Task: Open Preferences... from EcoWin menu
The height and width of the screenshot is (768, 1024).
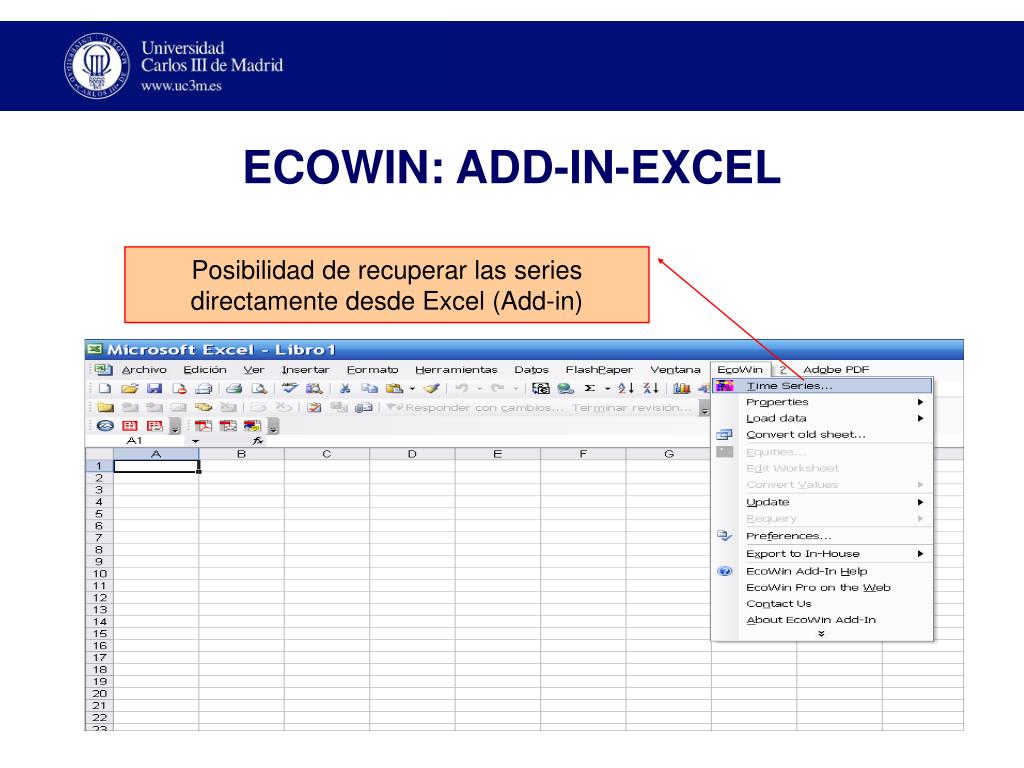Action: click(x=789, y=536)
